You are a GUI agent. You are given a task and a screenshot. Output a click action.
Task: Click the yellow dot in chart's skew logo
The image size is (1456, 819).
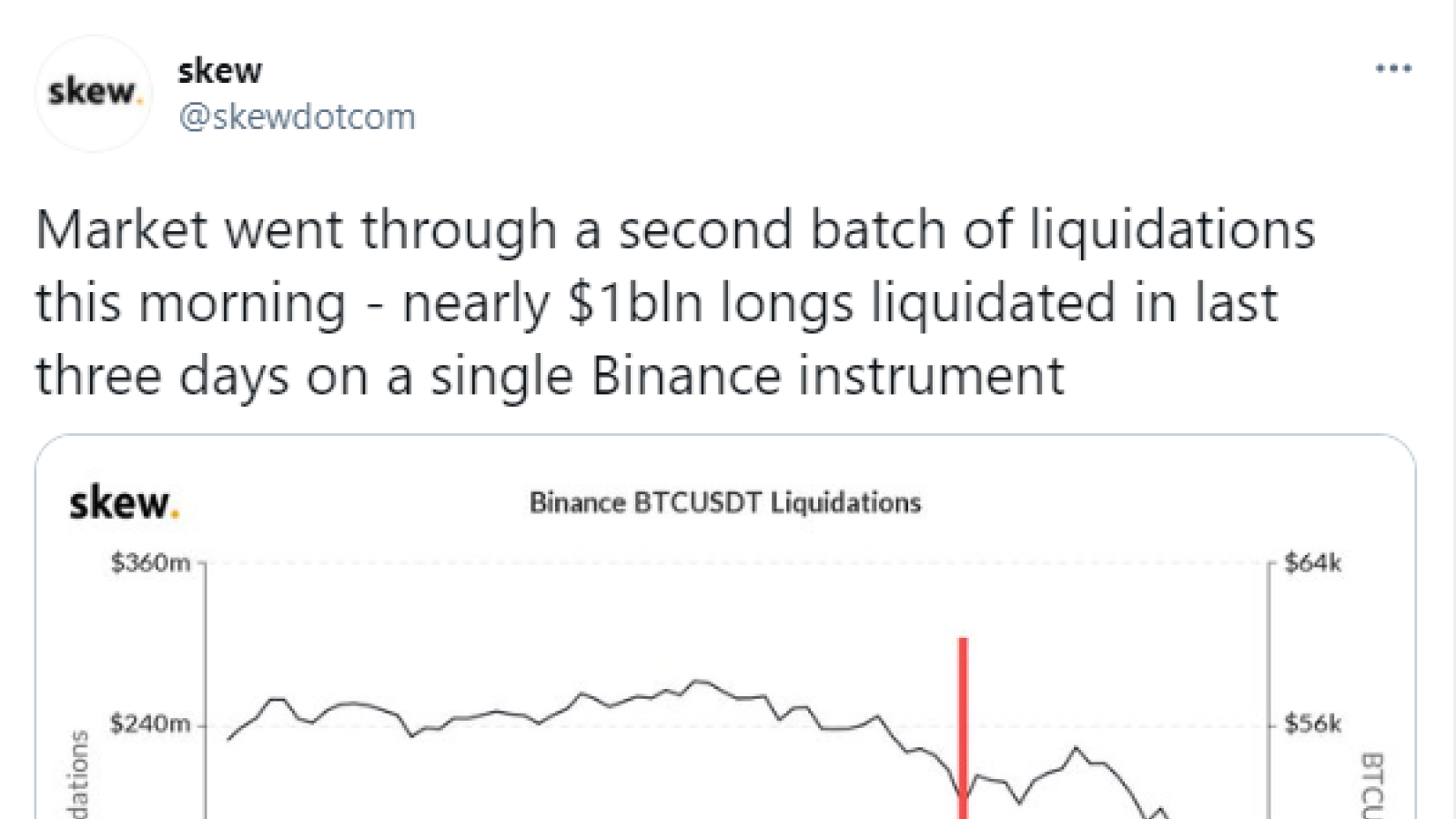[175, 515]
